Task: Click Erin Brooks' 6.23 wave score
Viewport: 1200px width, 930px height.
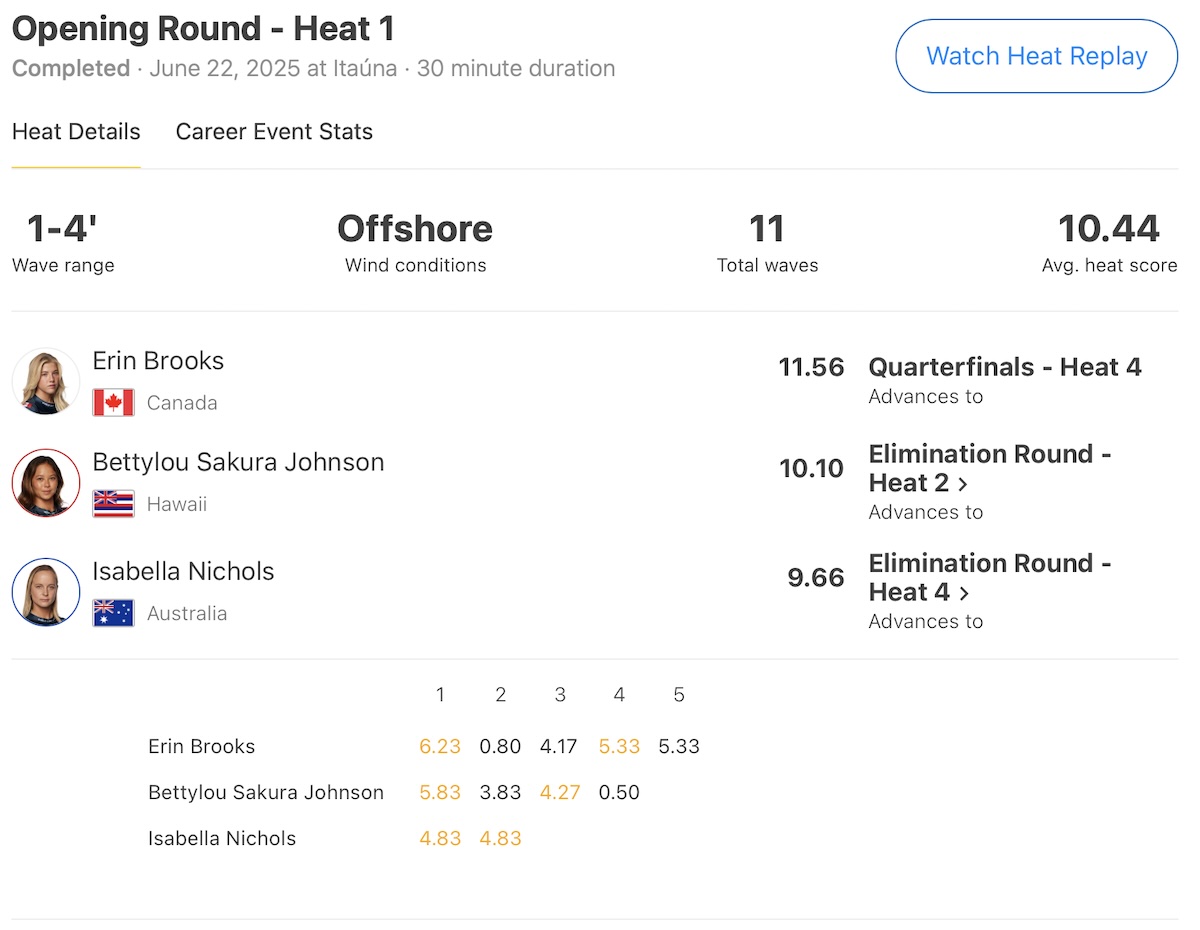Action: point(440,746)
